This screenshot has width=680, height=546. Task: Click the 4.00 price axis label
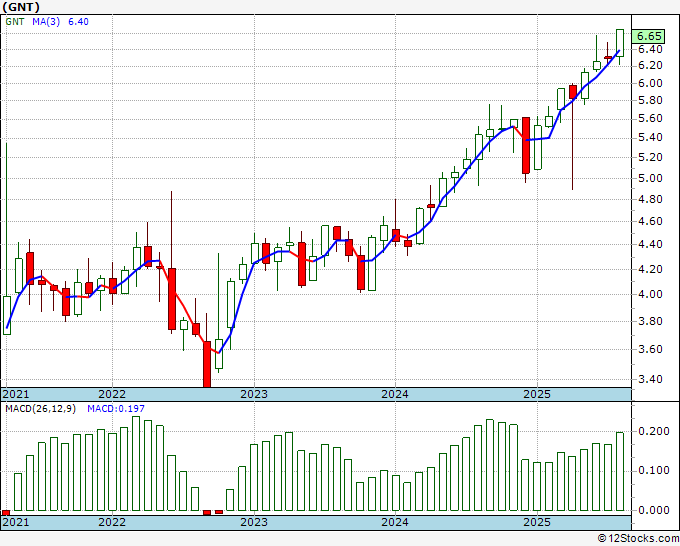[650, 294]
